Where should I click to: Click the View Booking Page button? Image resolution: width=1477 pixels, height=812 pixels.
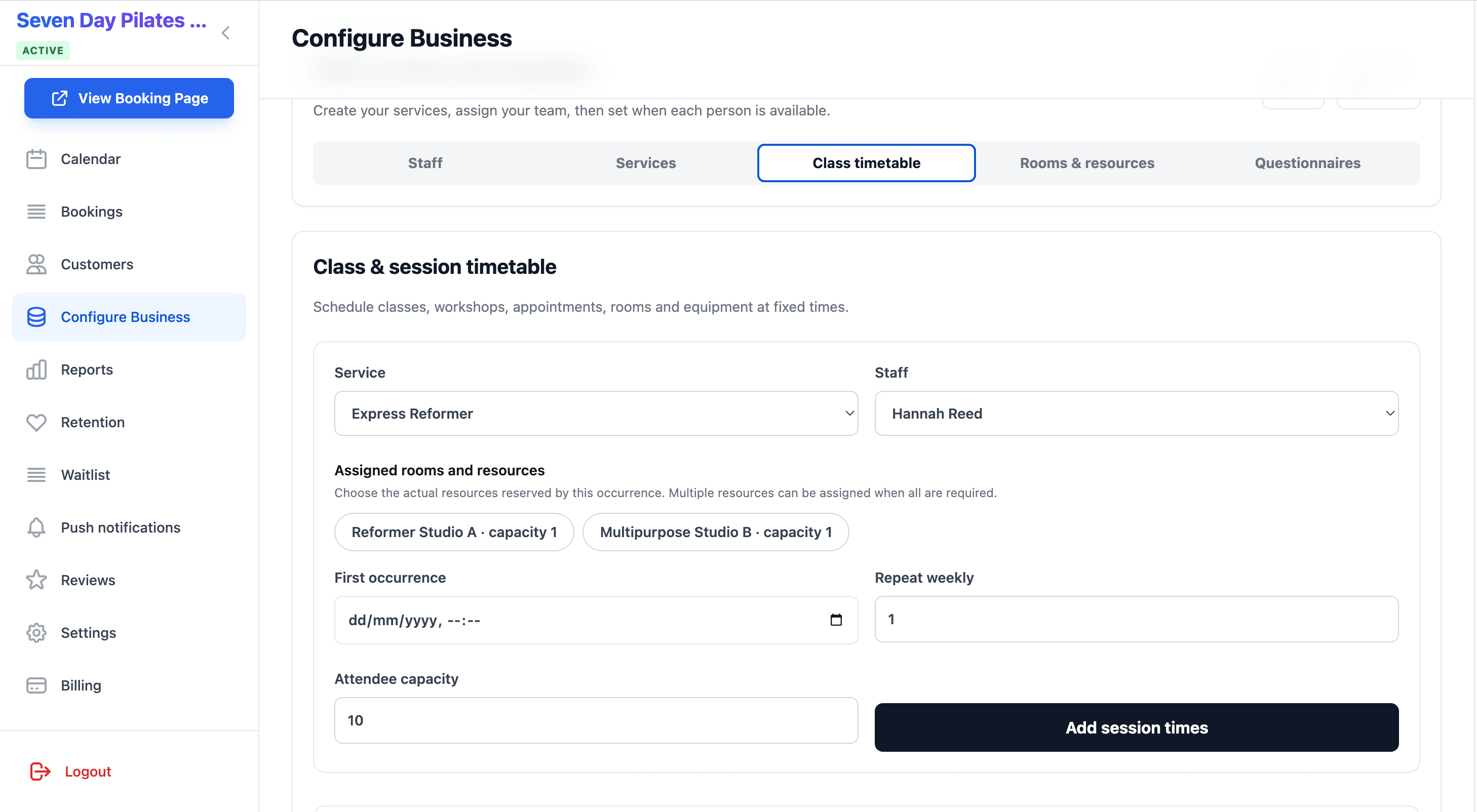pyautogui.click(x=129, y=98)
